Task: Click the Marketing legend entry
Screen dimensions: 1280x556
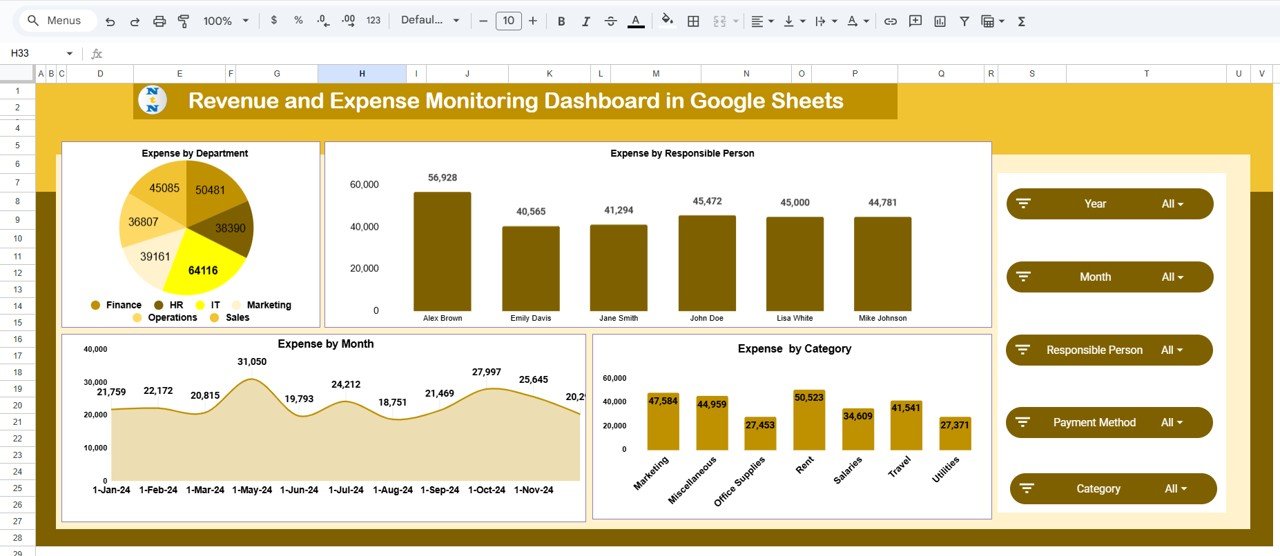Action: click(260, 305)
